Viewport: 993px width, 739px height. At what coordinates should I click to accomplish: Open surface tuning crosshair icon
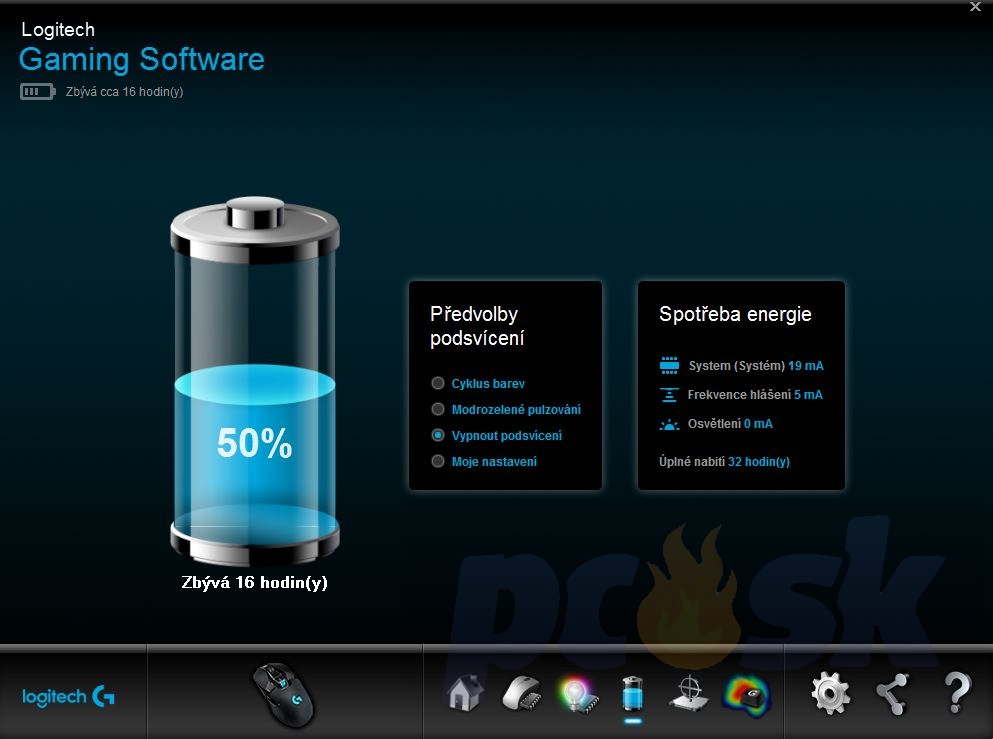tap(689, 693)
